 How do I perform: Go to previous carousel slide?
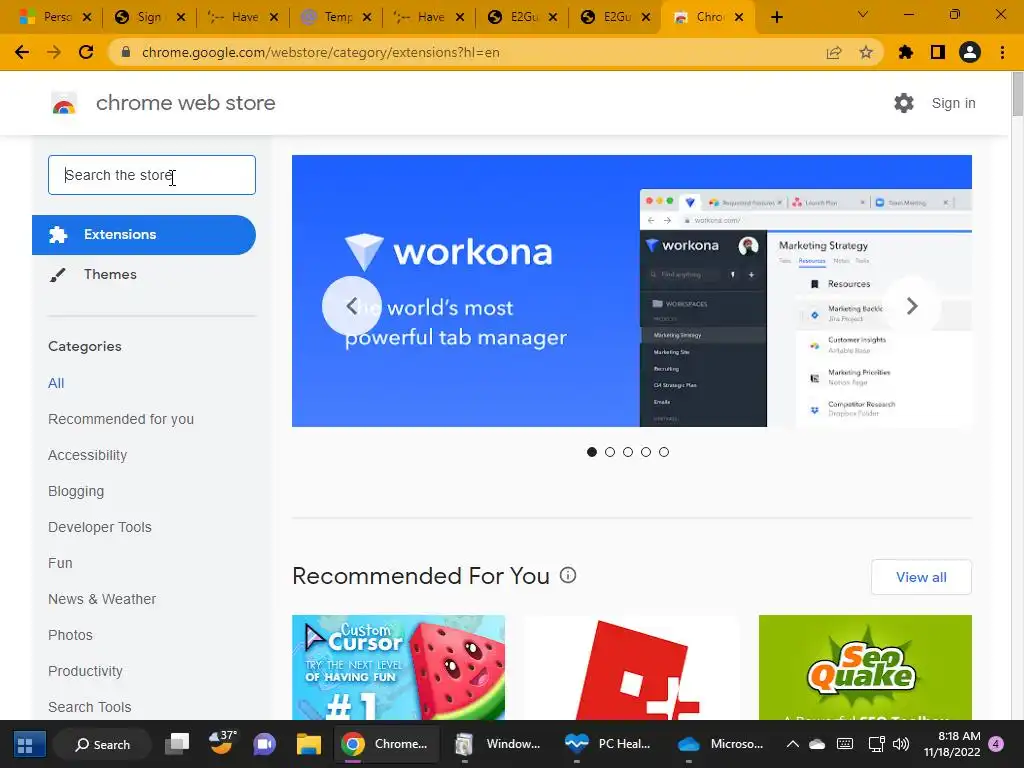coord(351,306)
